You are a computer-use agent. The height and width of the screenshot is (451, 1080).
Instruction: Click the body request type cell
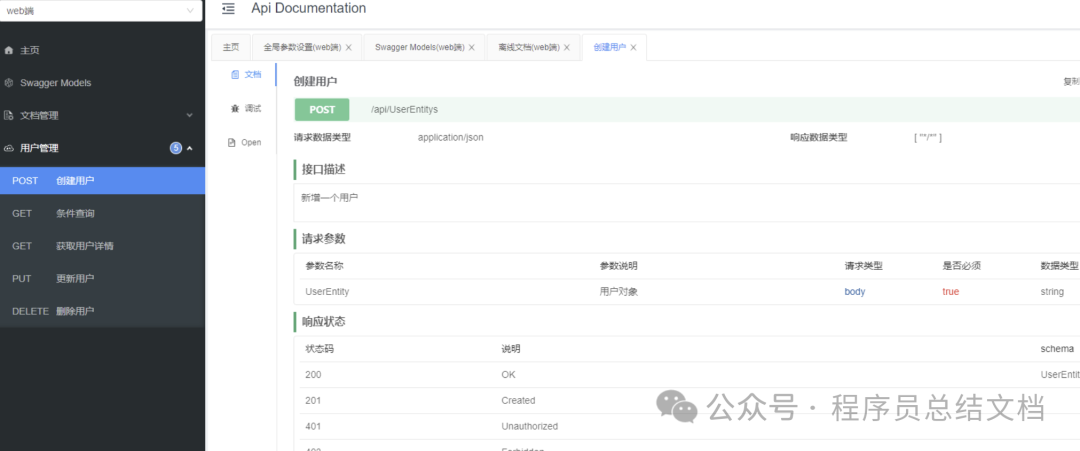[855, 291]
